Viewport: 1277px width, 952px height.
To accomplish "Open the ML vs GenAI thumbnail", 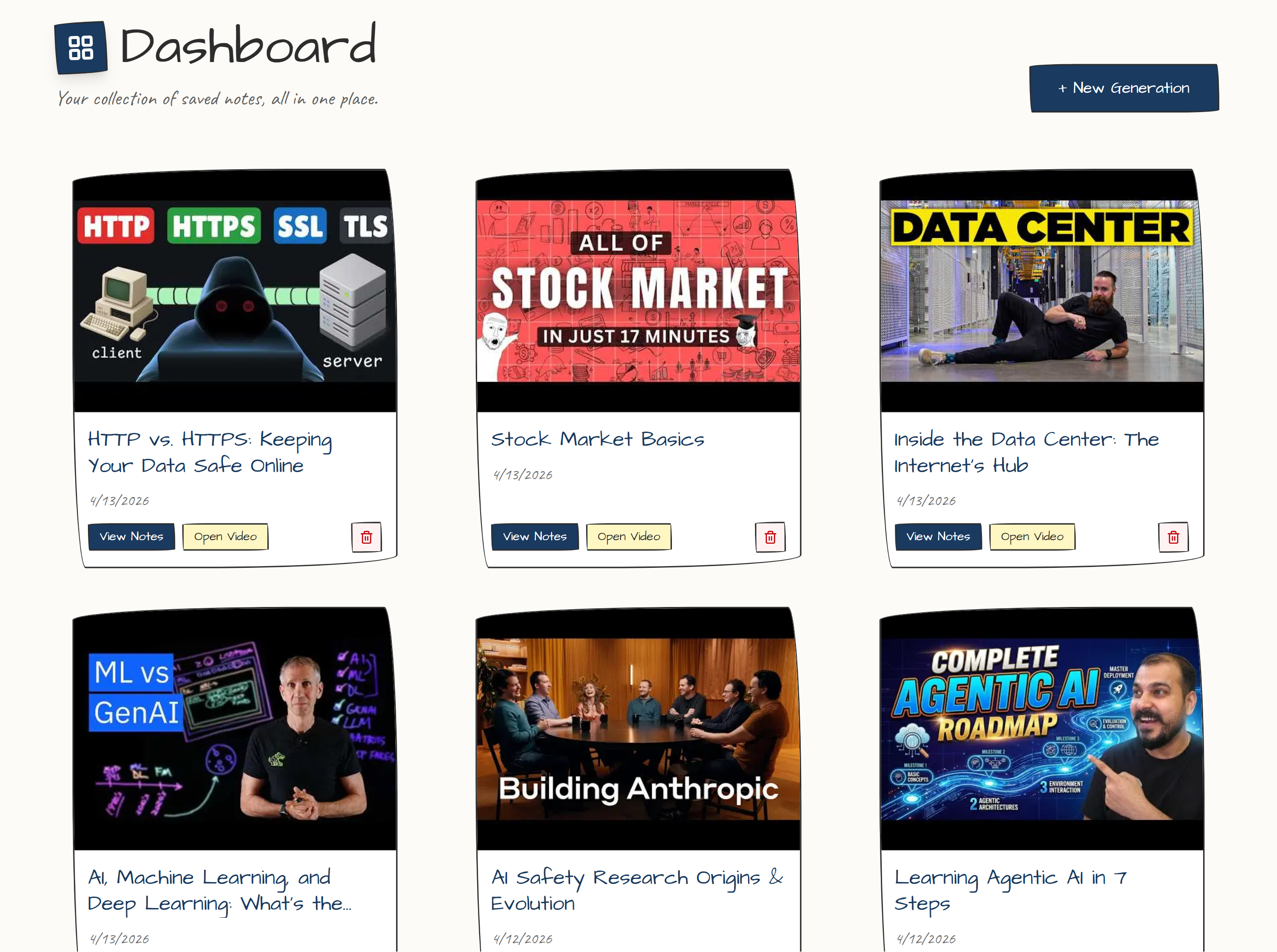I will click(x=235, y=729).
